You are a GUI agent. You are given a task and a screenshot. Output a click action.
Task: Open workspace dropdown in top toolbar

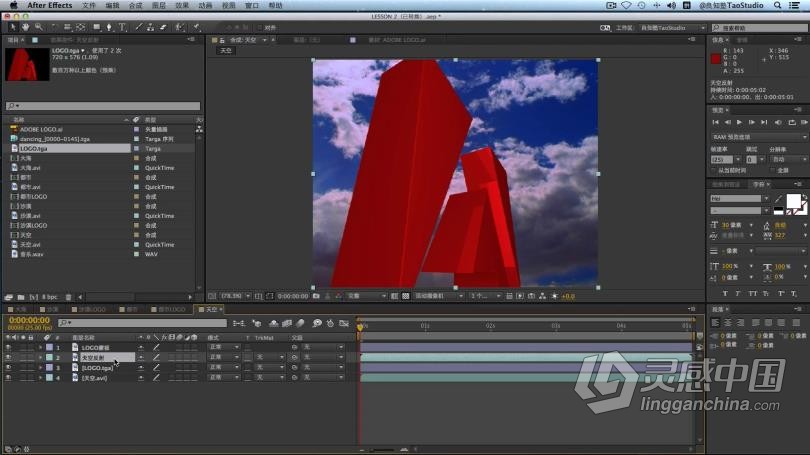click(x=672, y=27)
